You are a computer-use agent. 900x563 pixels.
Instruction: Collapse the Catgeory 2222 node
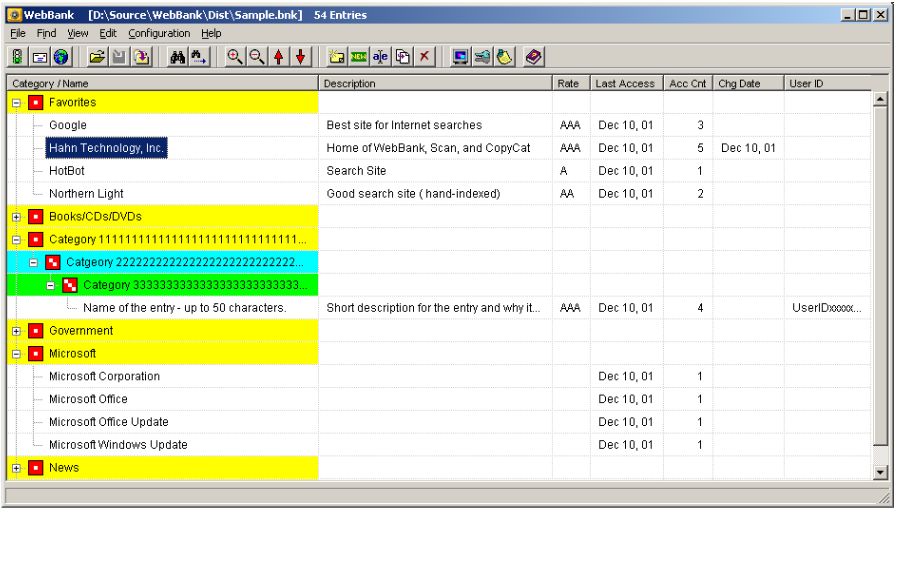pos(34,263)
